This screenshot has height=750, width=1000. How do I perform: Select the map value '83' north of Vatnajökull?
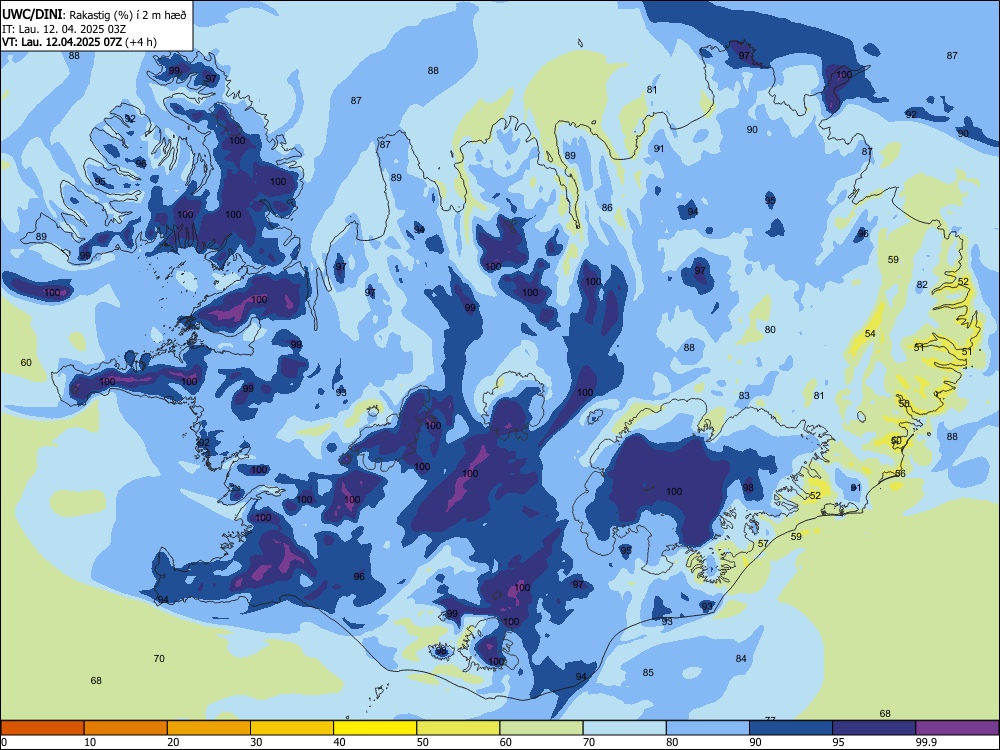[x=744, y=395]
